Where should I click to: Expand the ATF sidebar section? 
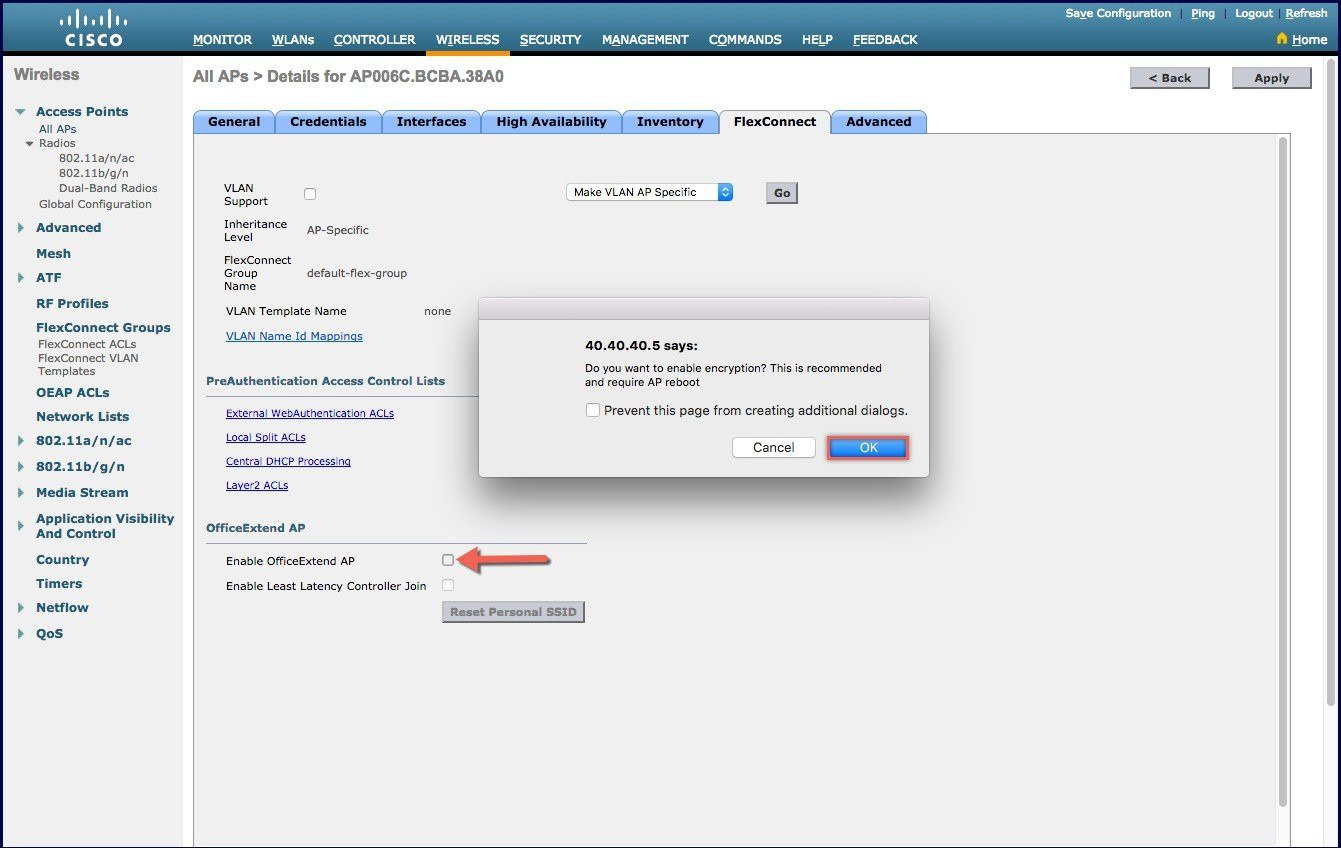21,278
